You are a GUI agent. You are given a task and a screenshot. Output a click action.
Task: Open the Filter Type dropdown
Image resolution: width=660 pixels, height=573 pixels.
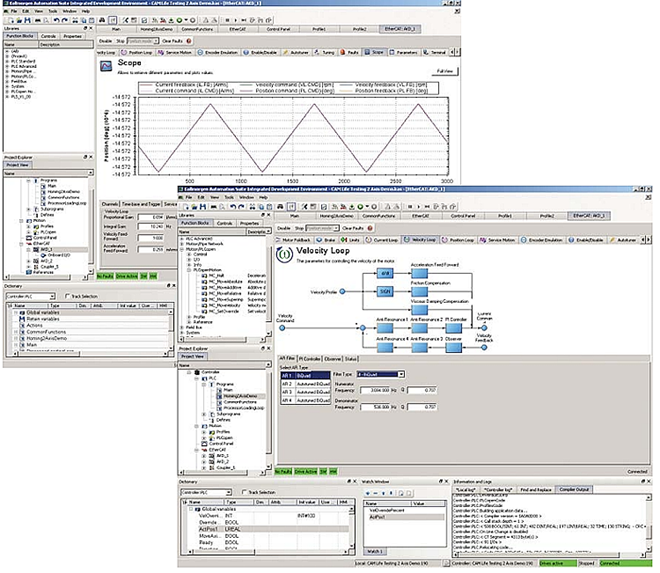pos(401,374)
